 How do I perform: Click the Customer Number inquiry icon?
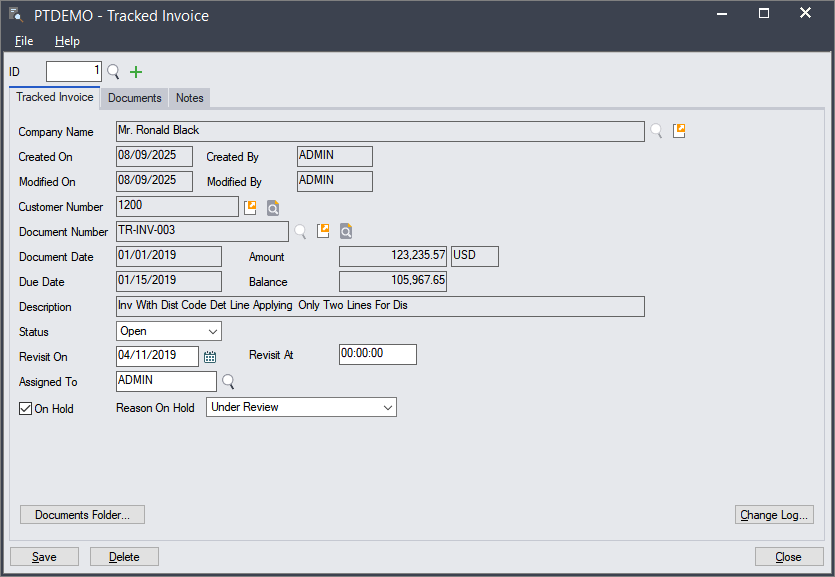[x=272, y=207]
